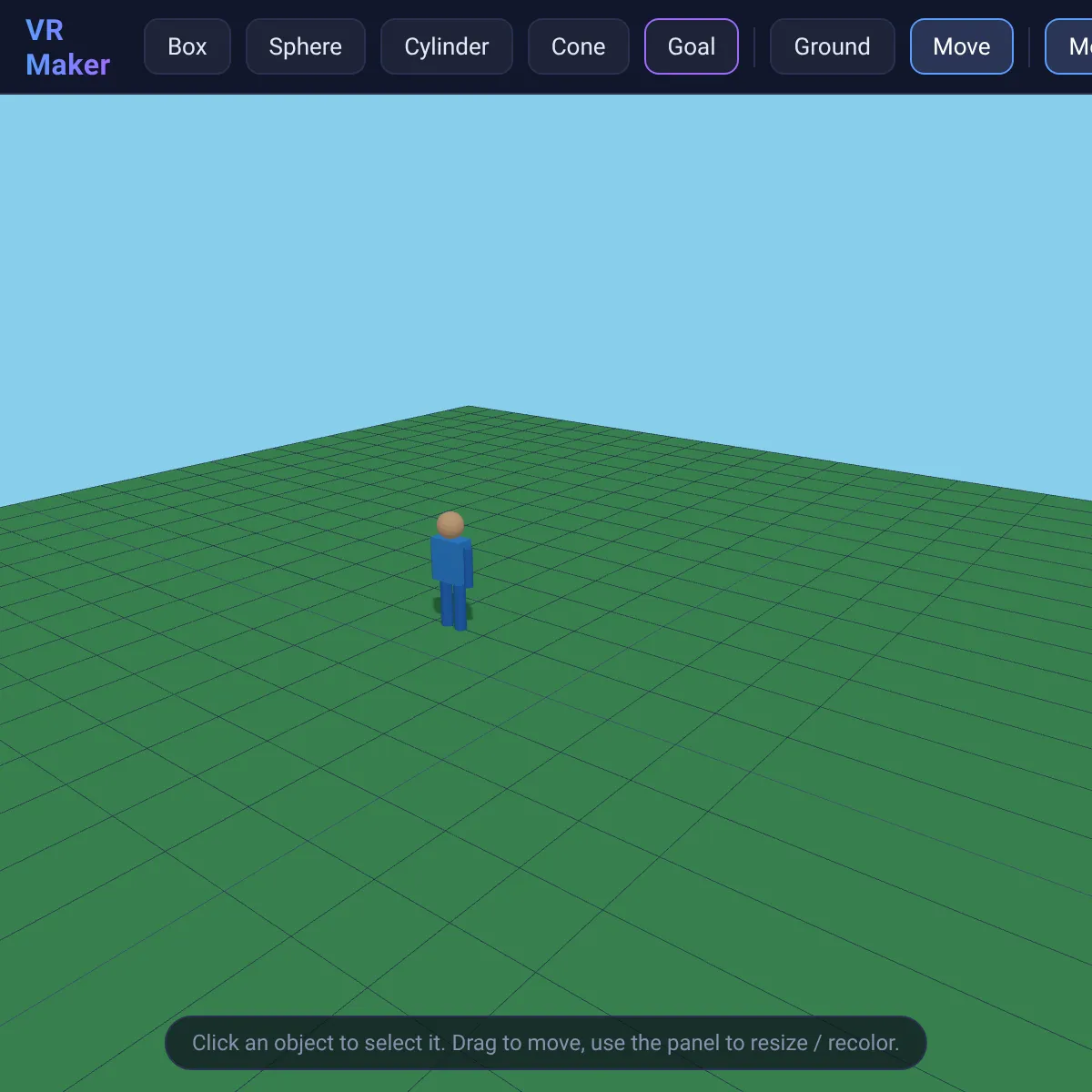
Task: Click the blue sky to deselect
Action: coord(546,246)
